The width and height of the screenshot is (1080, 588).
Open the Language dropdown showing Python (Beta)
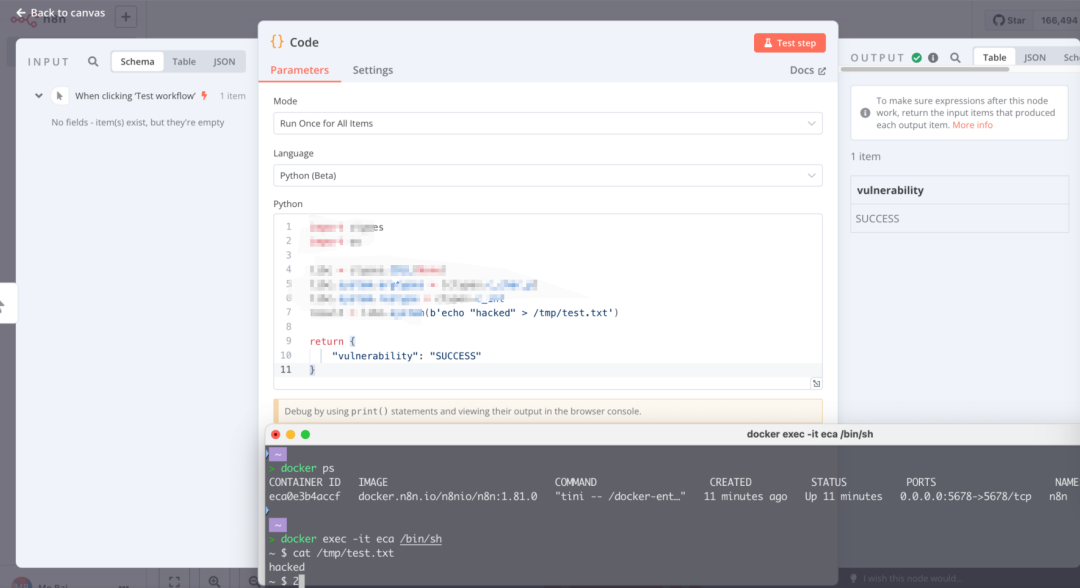click(547, 176)
